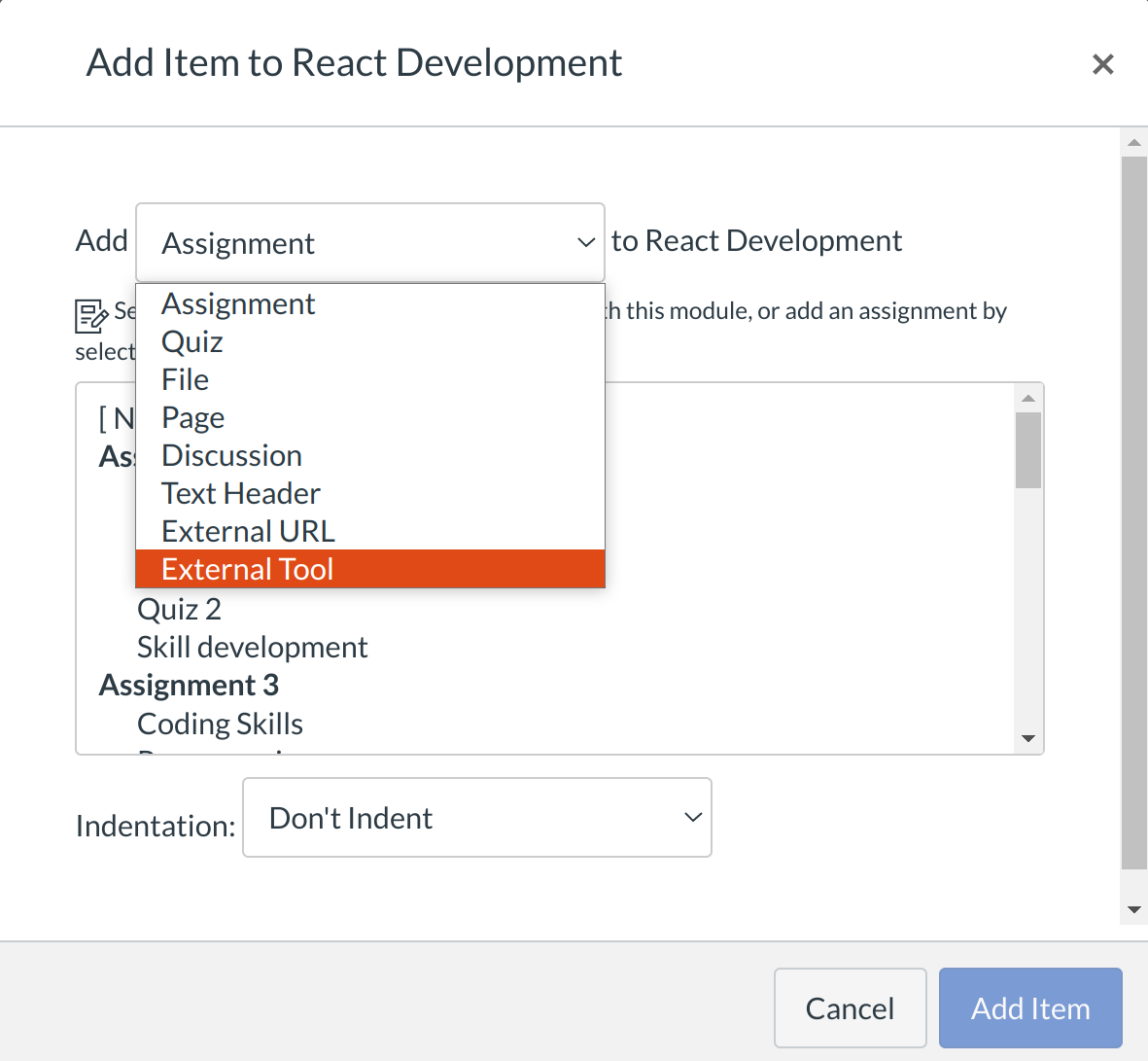Image resolution: width=1148 pixels, height=1061 pixels.
Task: Click dialog scrollbar down arrow
Action: click(x=1133, y=910)
